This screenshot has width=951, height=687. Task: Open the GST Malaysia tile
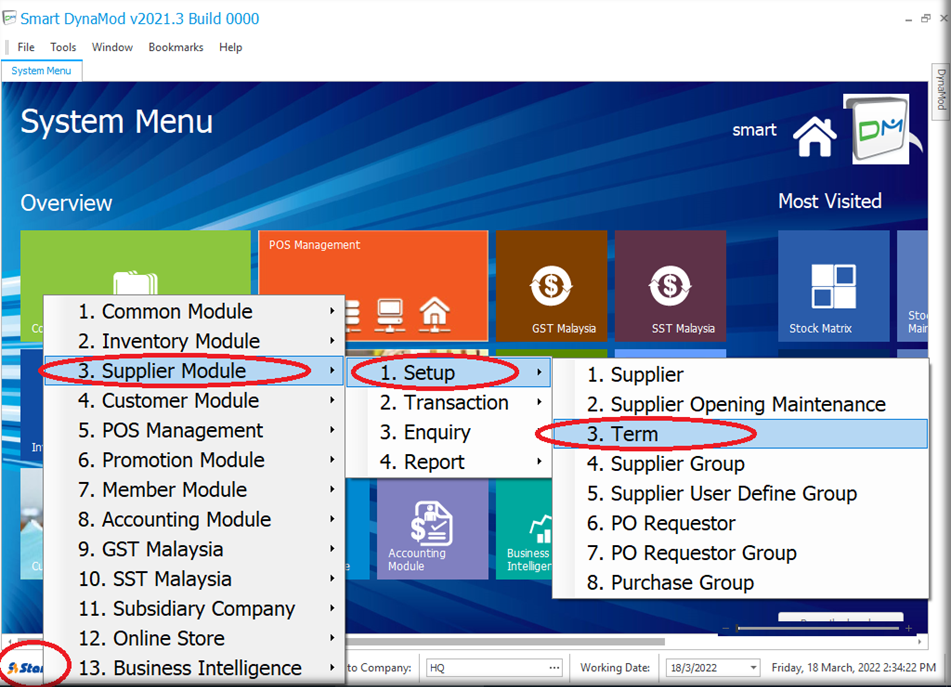(x=551, y=286)
